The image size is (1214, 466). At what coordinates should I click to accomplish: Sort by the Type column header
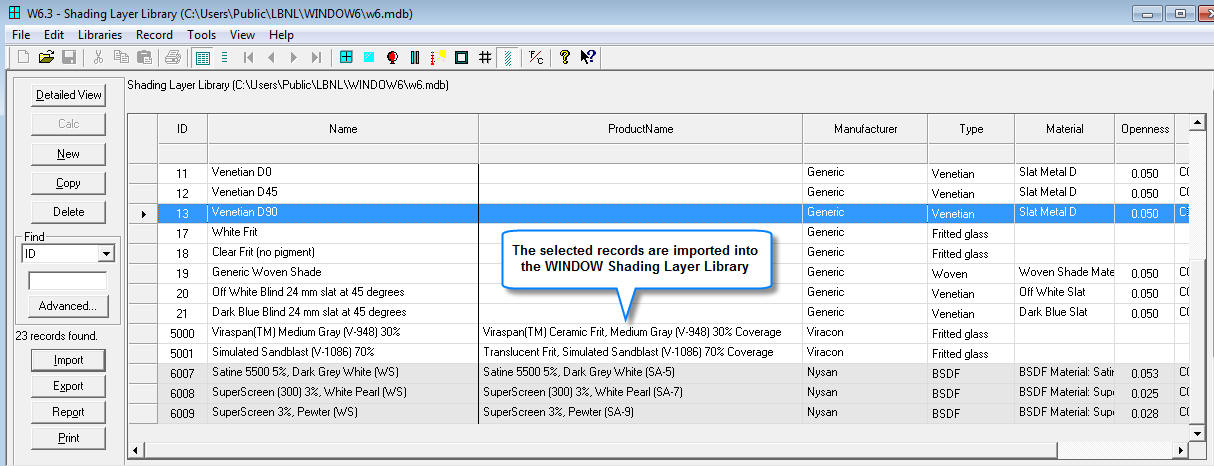coord(971,129)
